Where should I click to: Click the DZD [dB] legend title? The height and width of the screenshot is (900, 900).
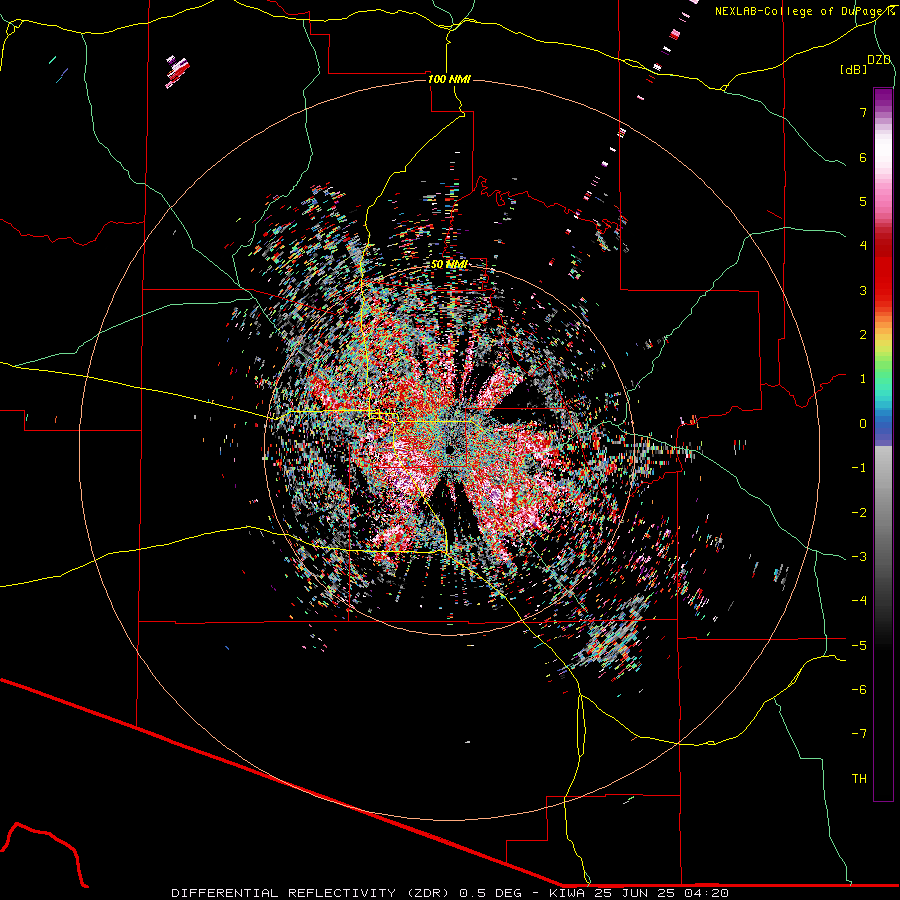[866, 64]
